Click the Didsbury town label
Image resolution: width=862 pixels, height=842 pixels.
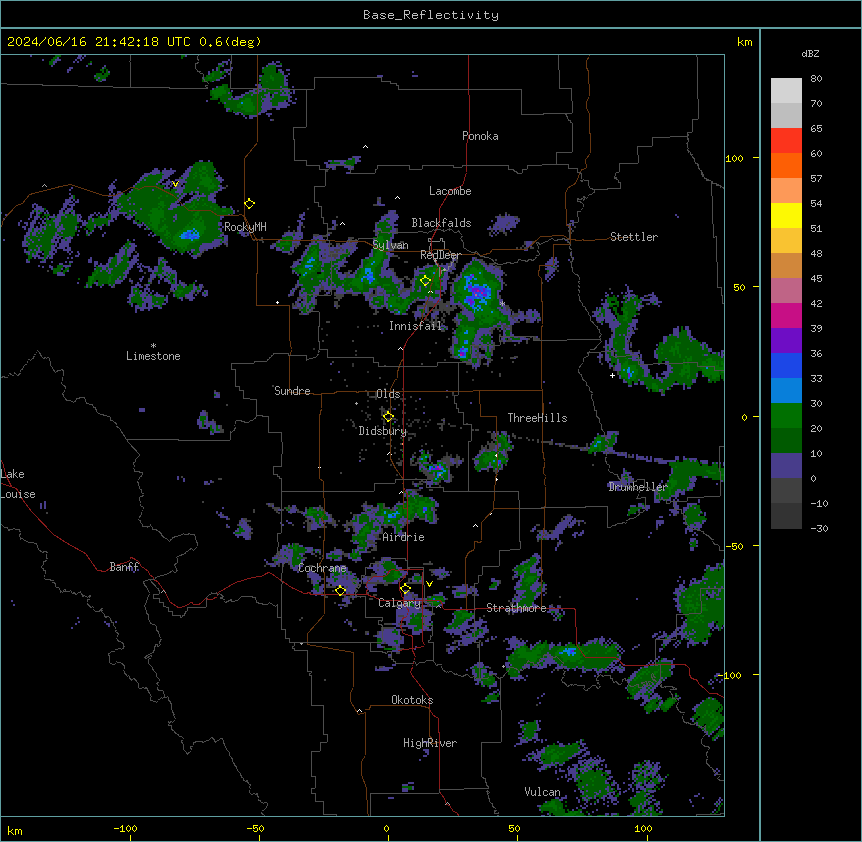(383, 431)
